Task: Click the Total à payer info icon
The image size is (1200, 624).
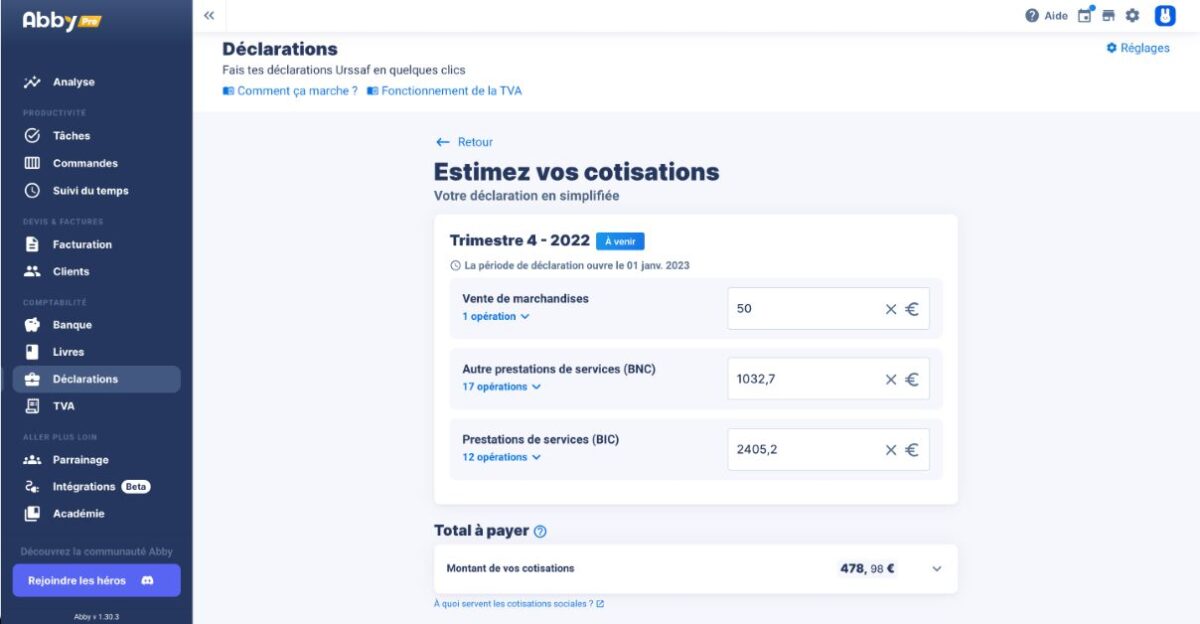Action: coord(540,531)
